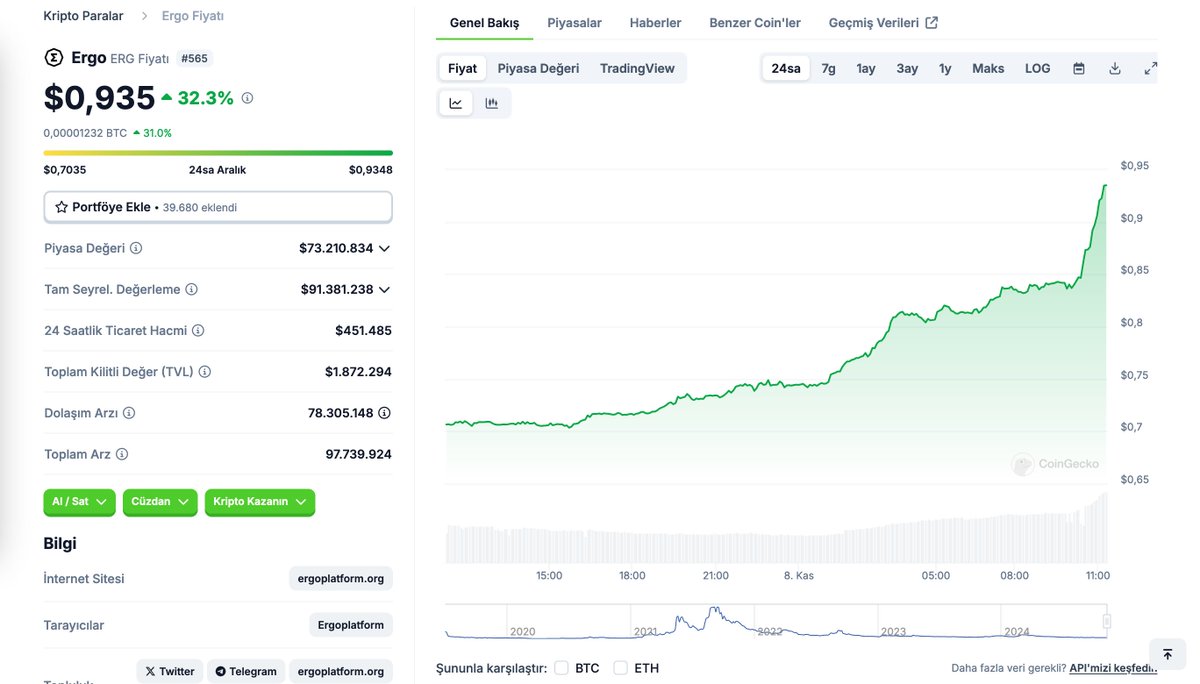This screenshot has height=684, width=1200.
Task: Open the calendar date range picker
Action: (1079, 68)
